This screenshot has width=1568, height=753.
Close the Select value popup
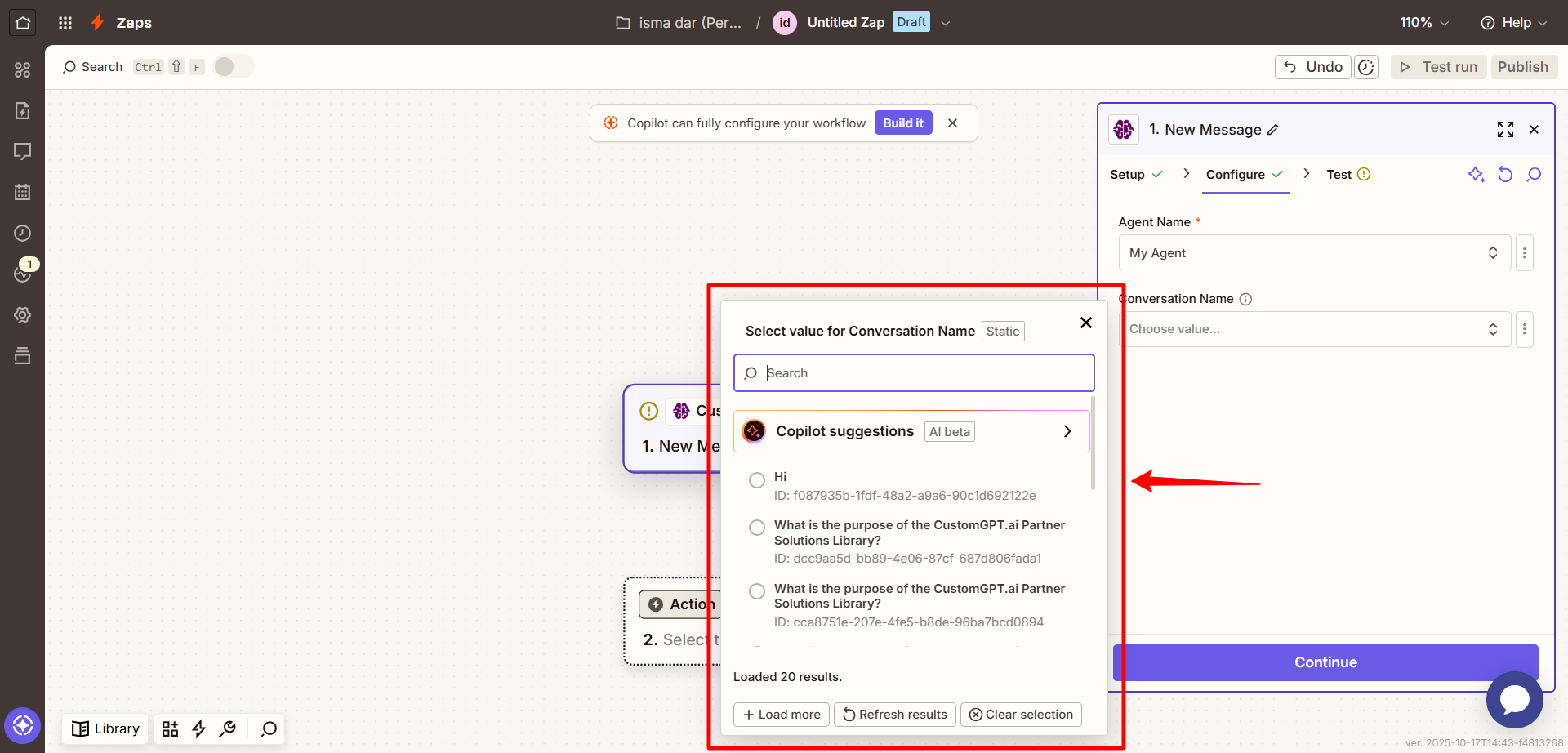pyautogui.click(x=1086, y=323)
